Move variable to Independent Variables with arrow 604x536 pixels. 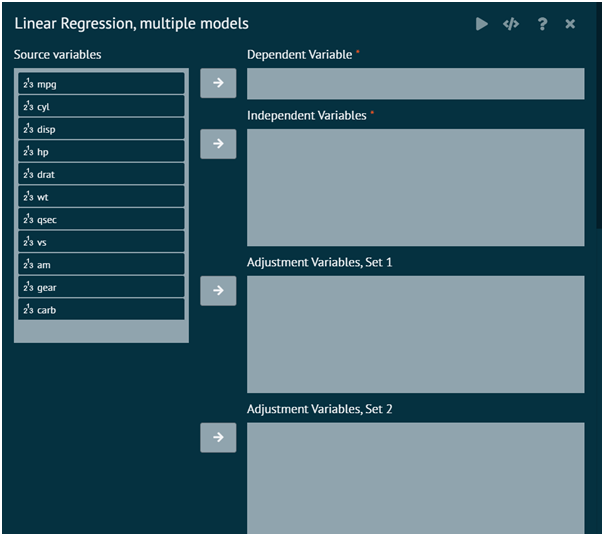[x=218, y=144]
